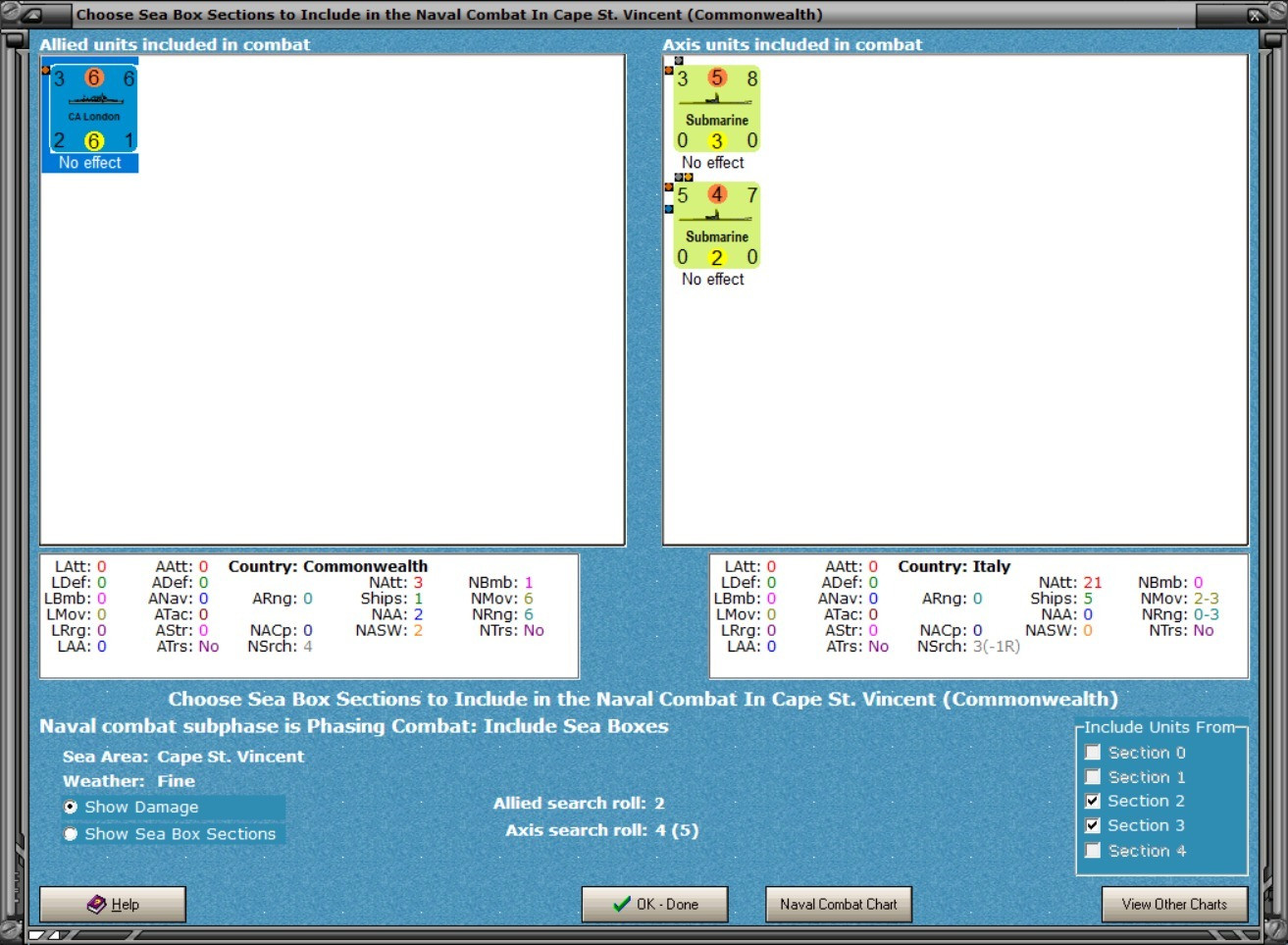Screen dimensions: 1288x945
Task: Enable Section 0 checkbox
Action: coord(1093,753)
